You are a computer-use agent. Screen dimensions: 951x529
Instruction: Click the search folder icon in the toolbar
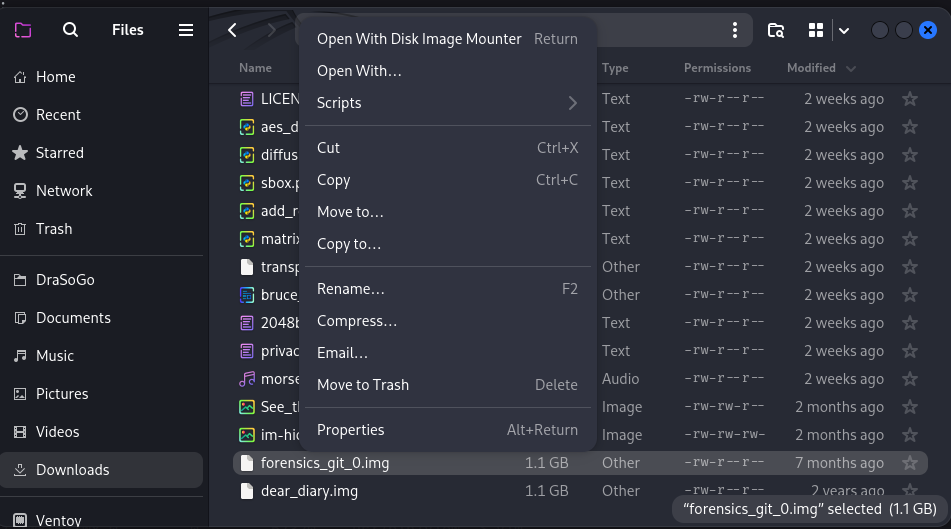[776, 30]
